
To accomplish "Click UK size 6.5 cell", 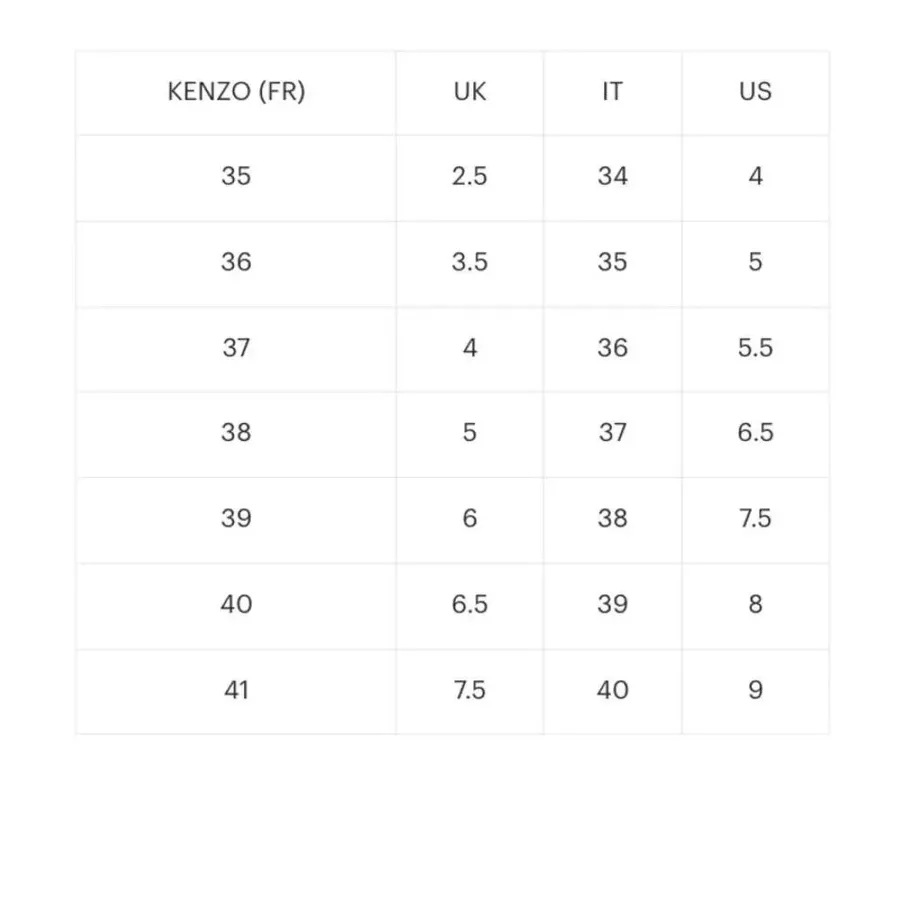I will [470, 604].
